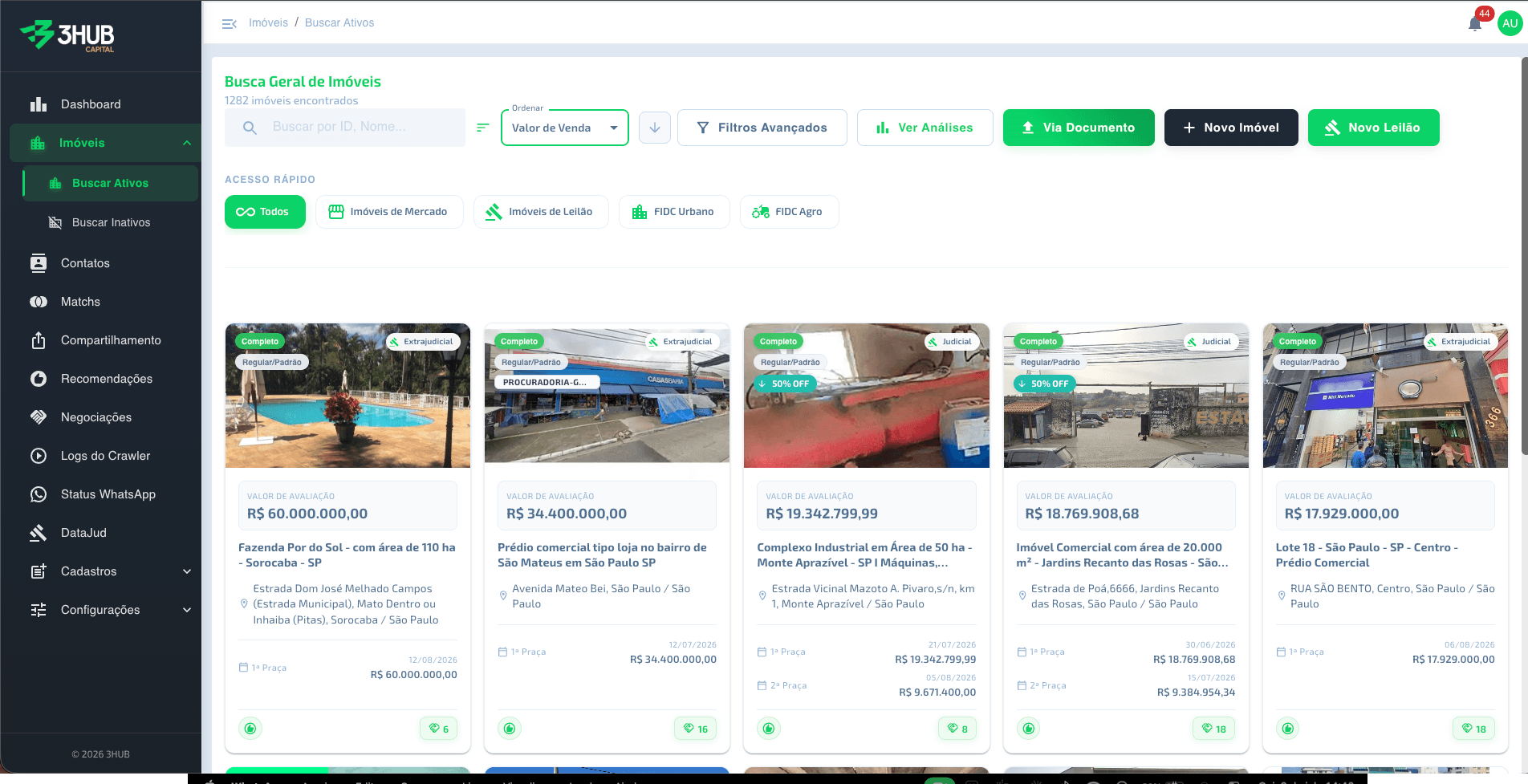Image resolution: width=1528 pixels, height=784 pixels.
Task: Toggle the FIDC Agro filter
Action: (789, 212)
